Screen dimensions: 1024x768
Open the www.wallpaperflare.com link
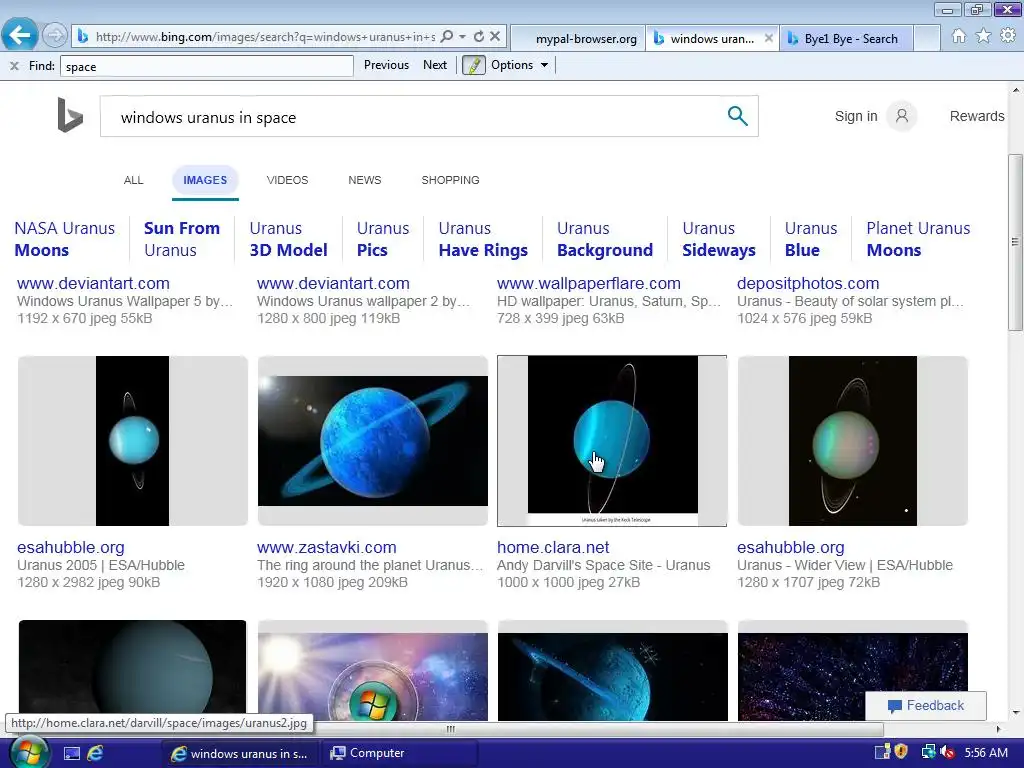tap(588, 283)
